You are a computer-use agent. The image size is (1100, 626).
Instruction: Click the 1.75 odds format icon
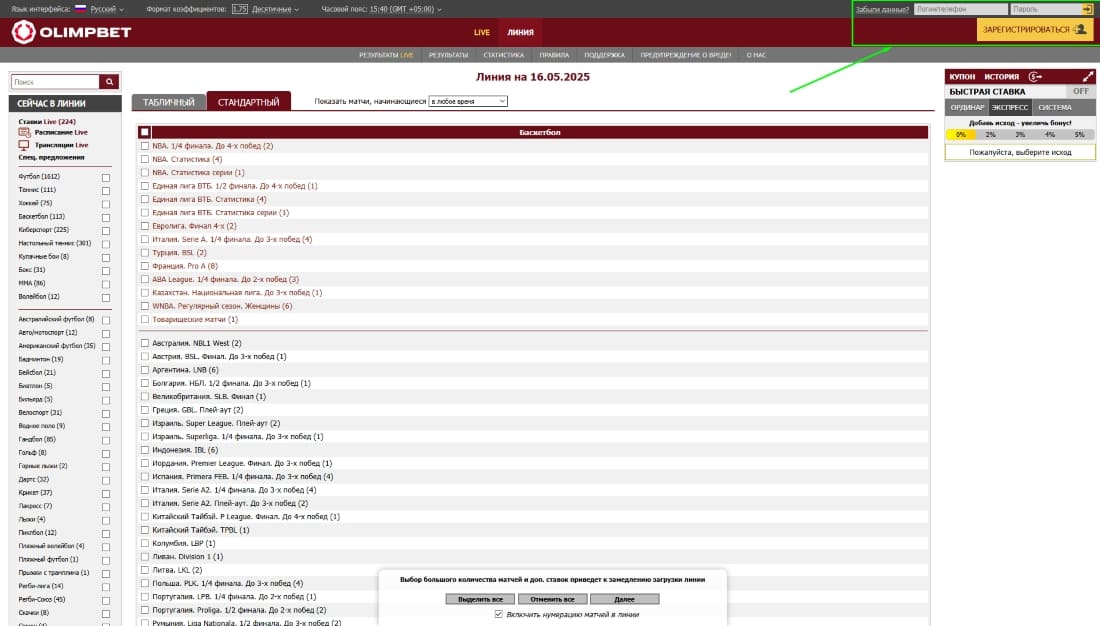(x=240, y=9)
